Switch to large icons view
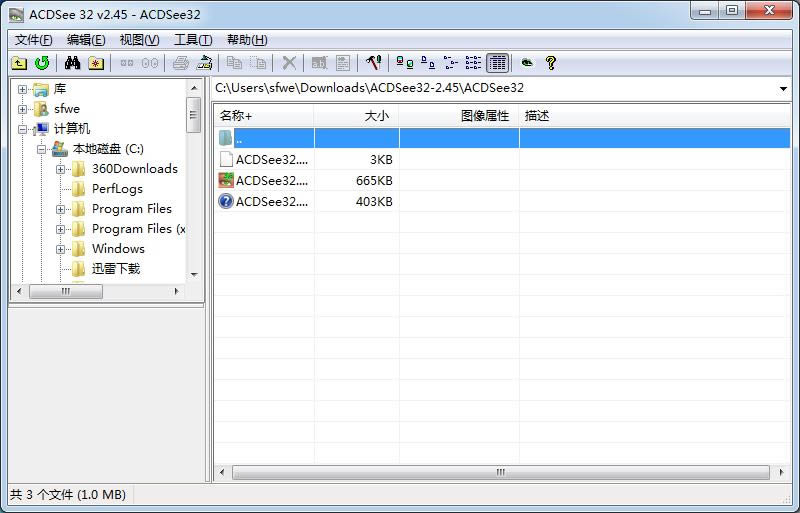800x513 pixels. (x=405, y=63)
